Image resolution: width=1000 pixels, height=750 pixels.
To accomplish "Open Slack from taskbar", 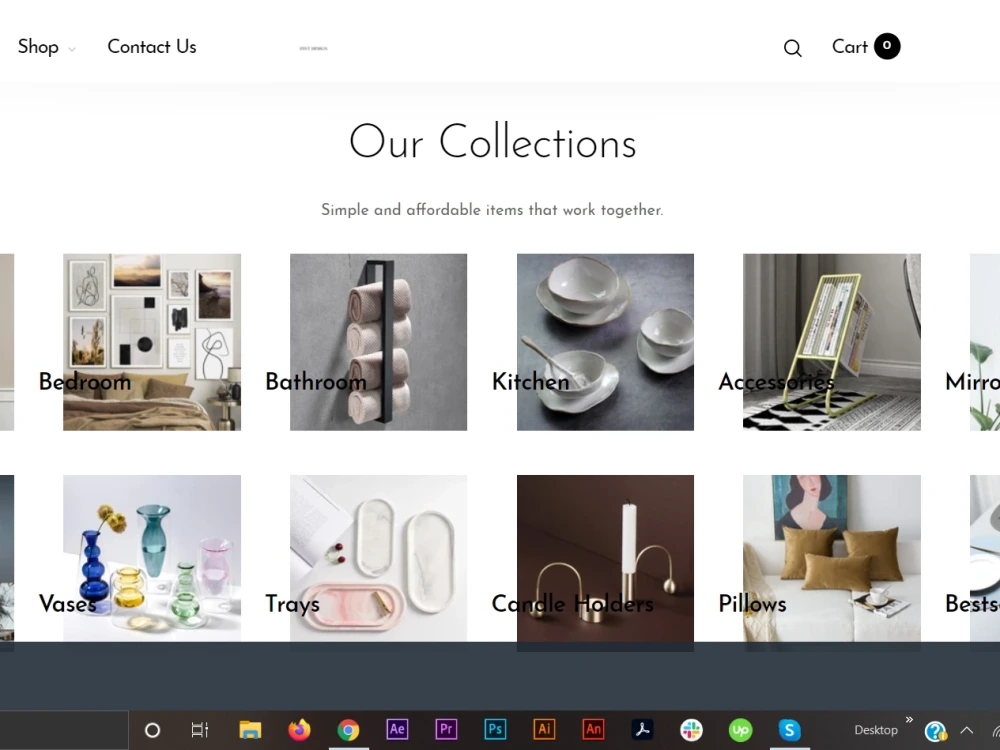I will pos(691,730).
